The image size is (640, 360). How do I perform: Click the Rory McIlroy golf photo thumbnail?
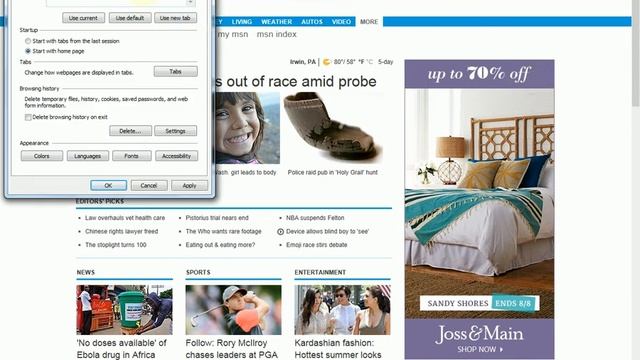coord(233,310)
